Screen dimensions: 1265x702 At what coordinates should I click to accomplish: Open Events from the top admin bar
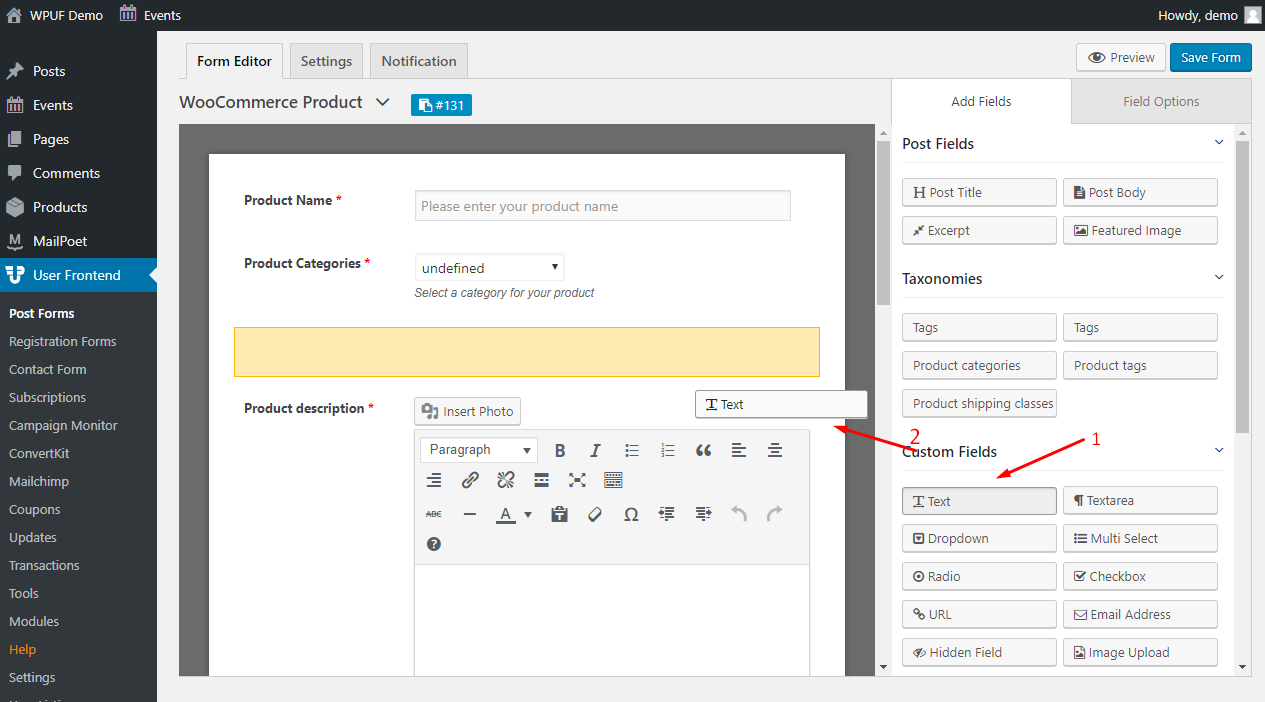click(151, 15)
